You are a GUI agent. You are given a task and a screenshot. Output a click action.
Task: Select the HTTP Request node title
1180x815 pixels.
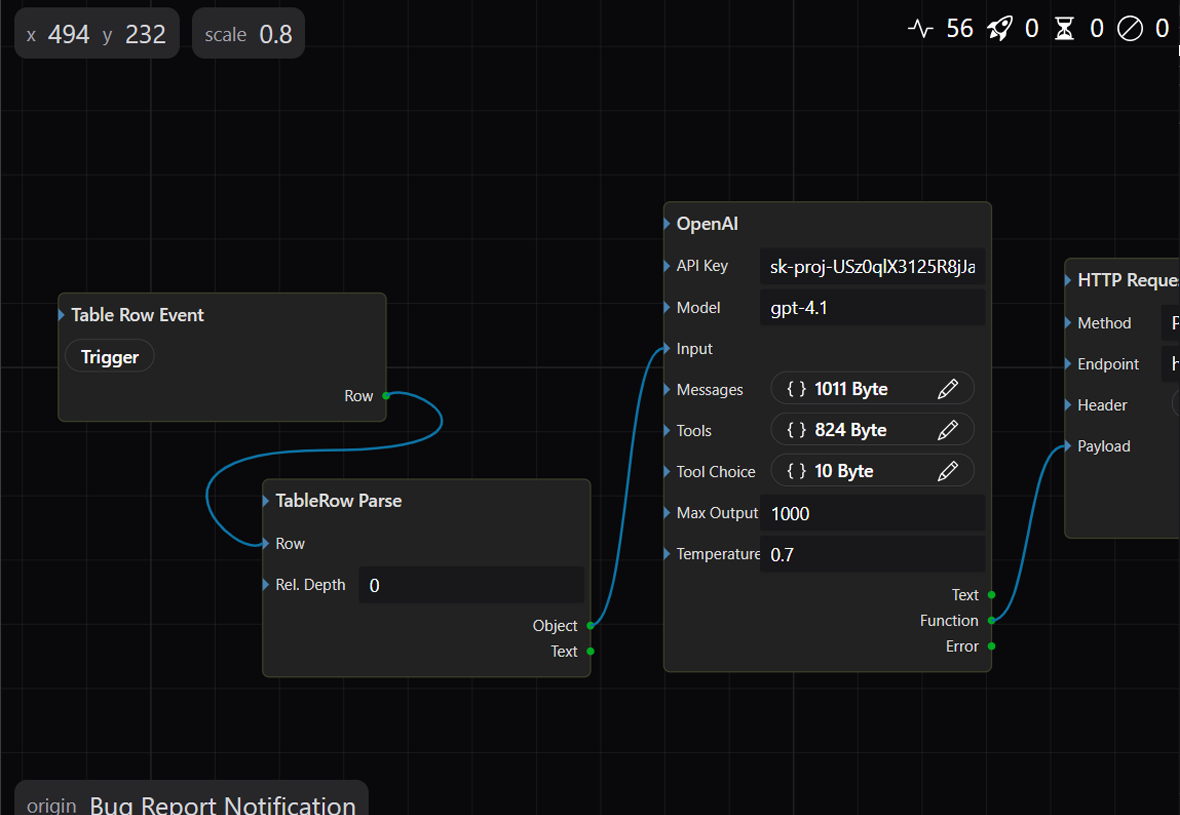click(1128, 280)
